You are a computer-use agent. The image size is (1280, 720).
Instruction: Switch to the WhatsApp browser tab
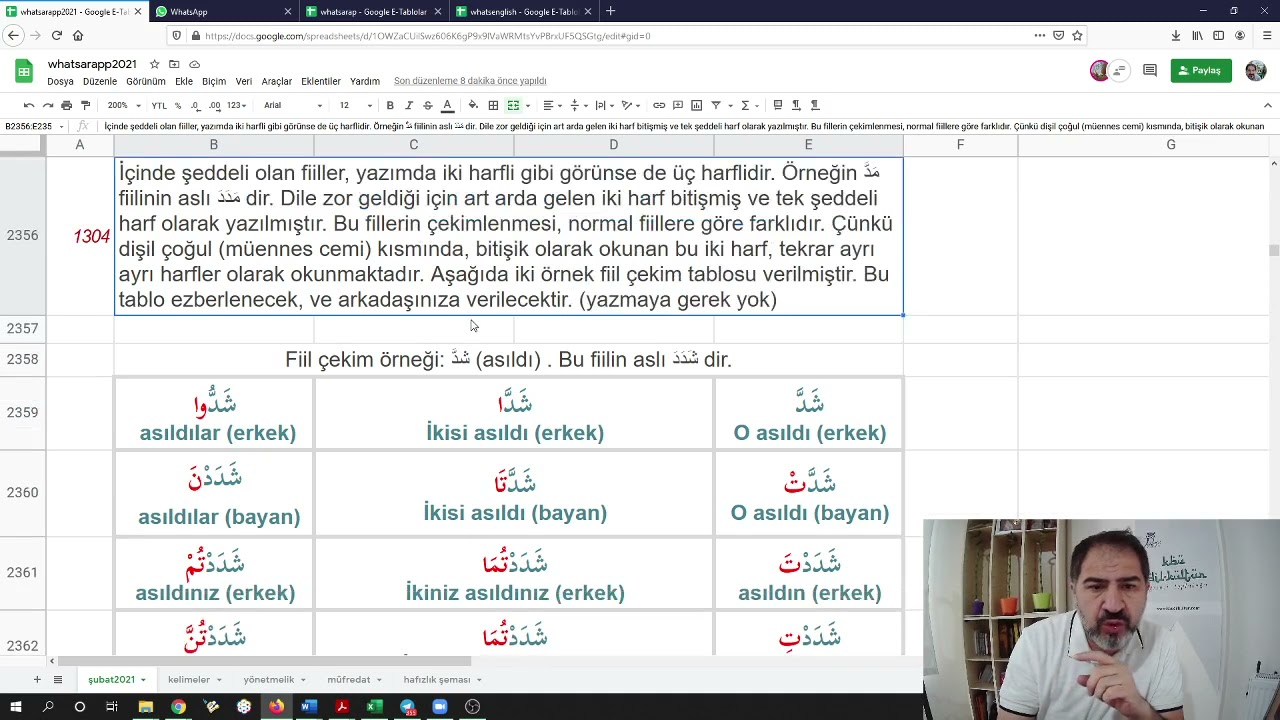222,11
